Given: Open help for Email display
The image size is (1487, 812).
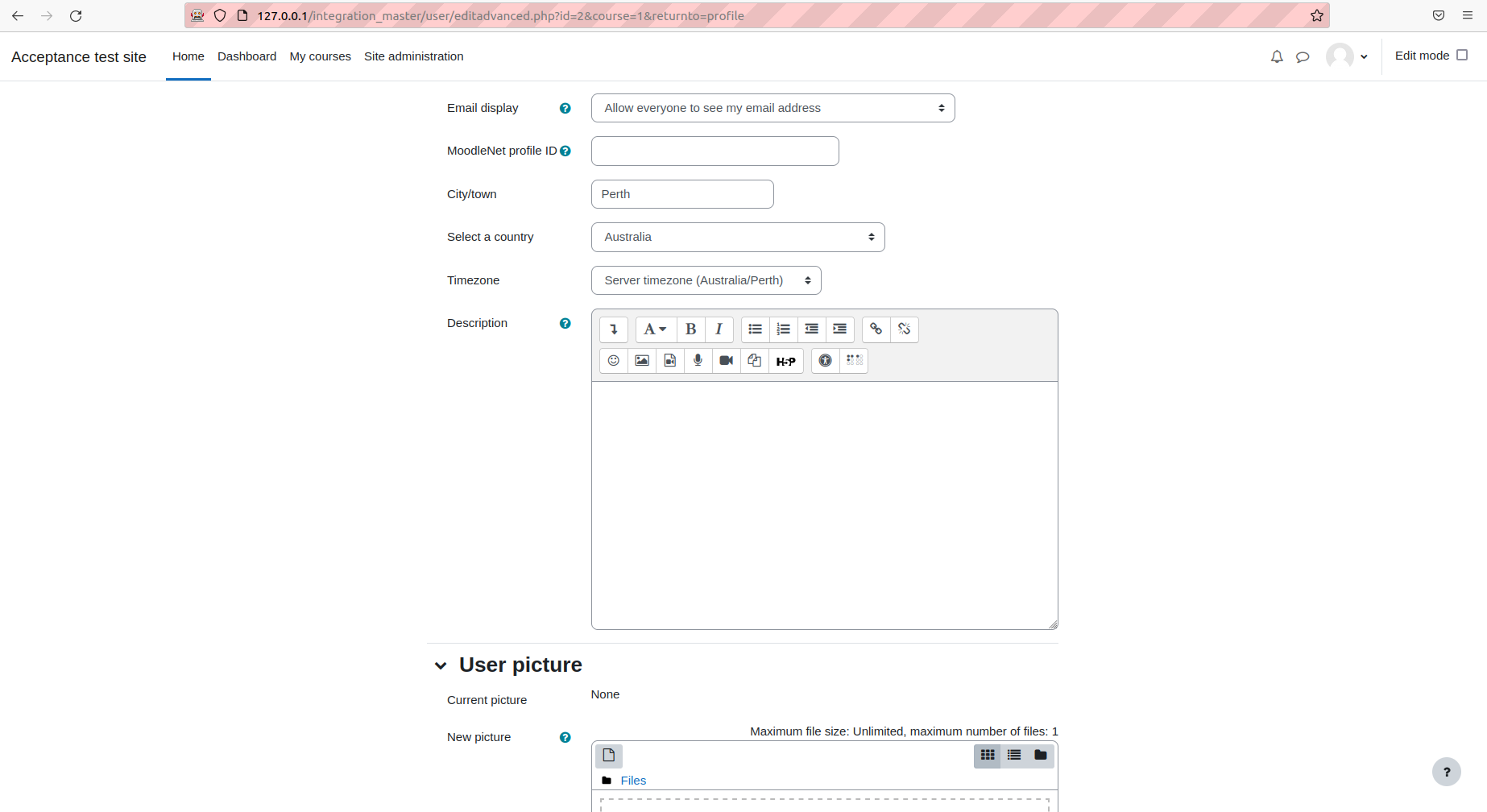Looking at the screenshot, I should pyautogui.click(x=565, y=109).
